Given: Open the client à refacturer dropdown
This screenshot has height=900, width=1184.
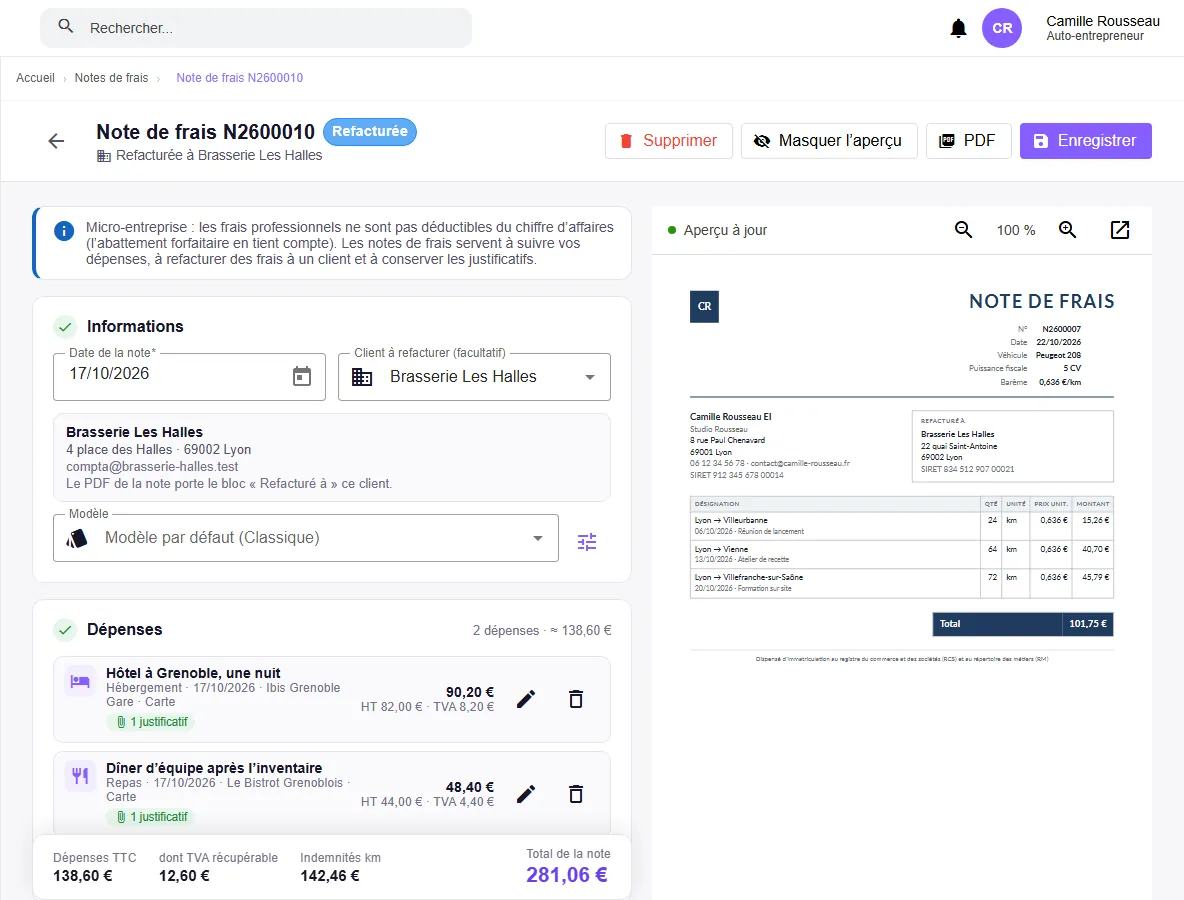Looking at the screenshot, I should [x=474, y=377].
